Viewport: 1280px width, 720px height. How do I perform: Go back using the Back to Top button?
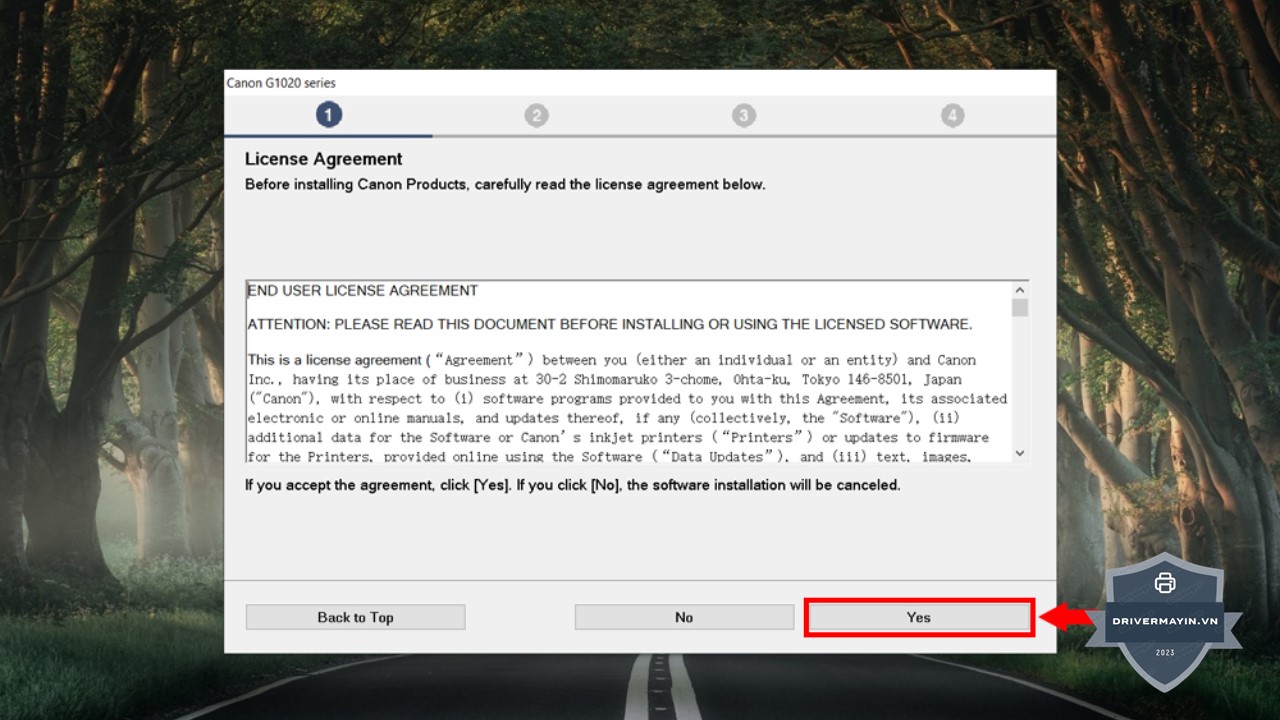(x=355, y=617)
